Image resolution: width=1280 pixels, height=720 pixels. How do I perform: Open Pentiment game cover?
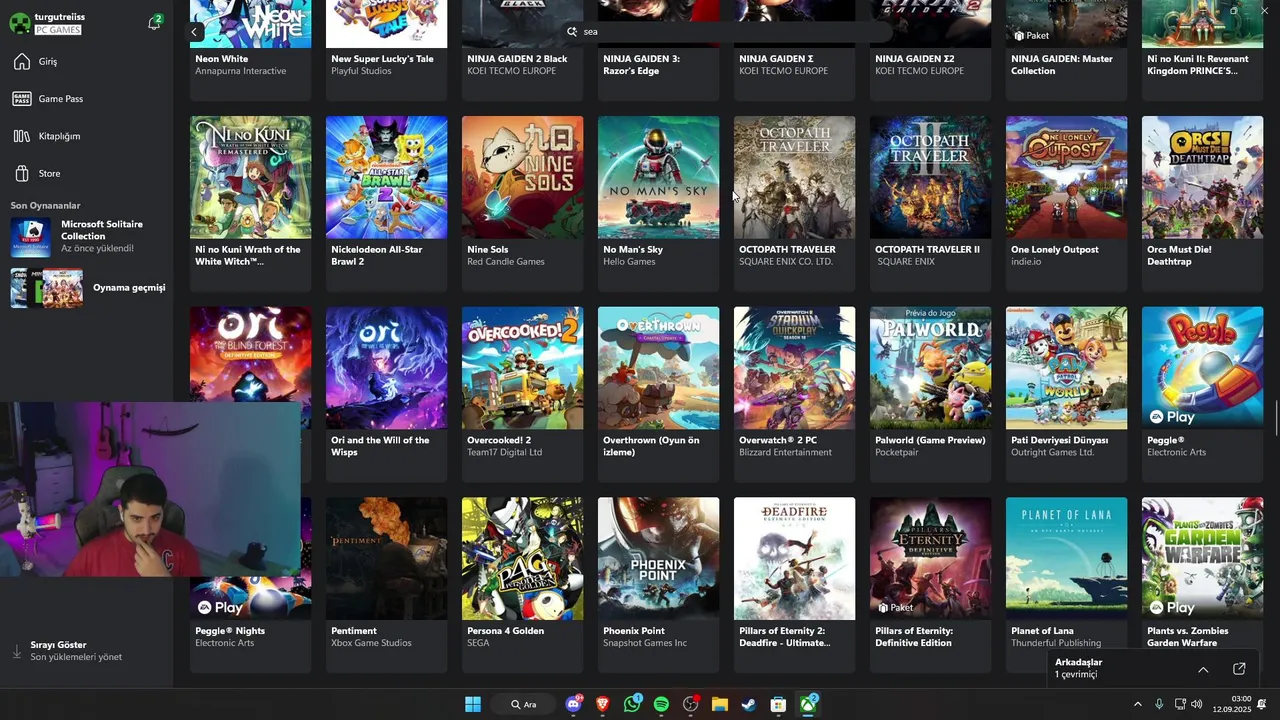(386, 559)
